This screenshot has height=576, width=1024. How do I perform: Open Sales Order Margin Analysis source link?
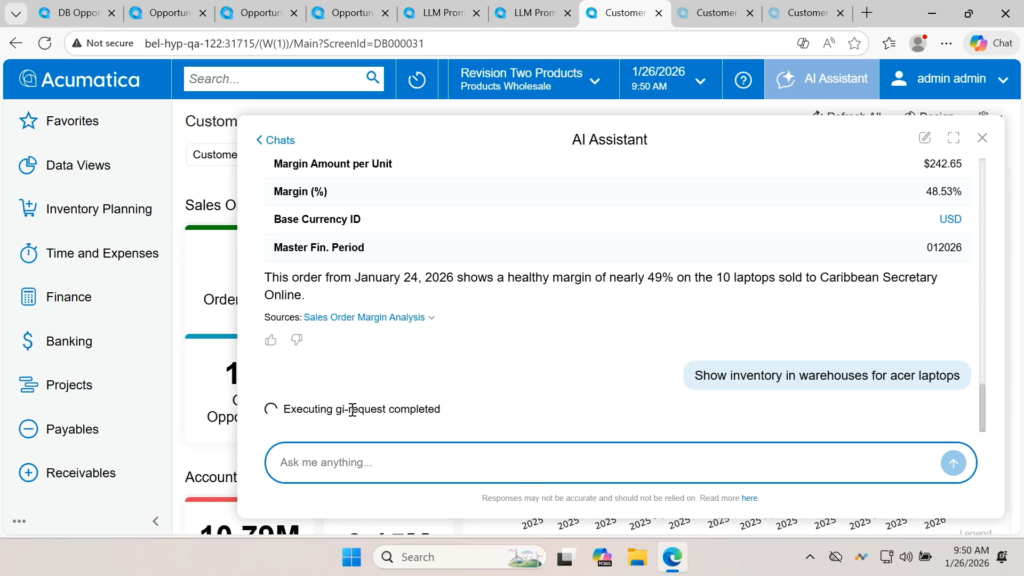[x=364, y=318]
